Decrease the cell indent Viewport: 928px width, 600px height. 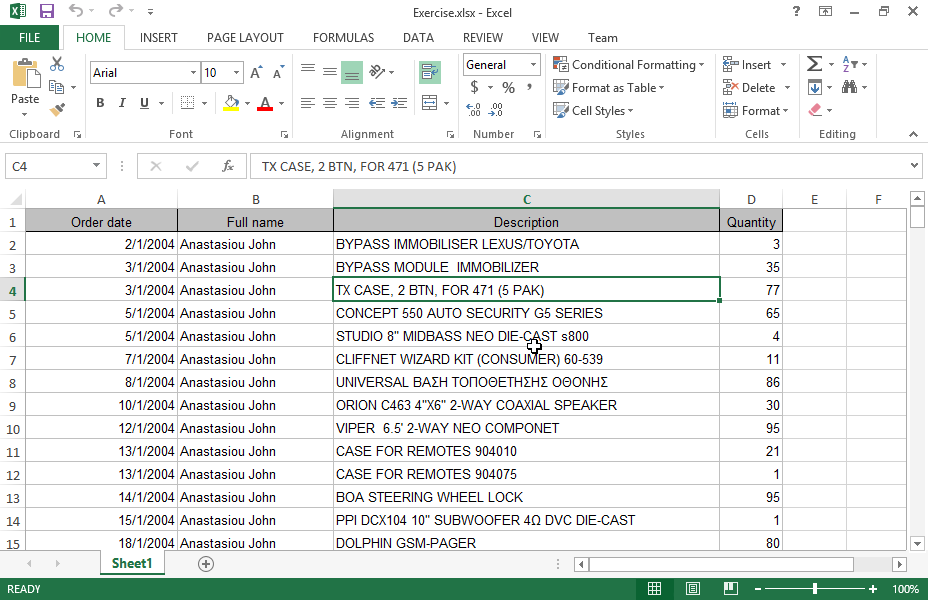pos(377,103)
